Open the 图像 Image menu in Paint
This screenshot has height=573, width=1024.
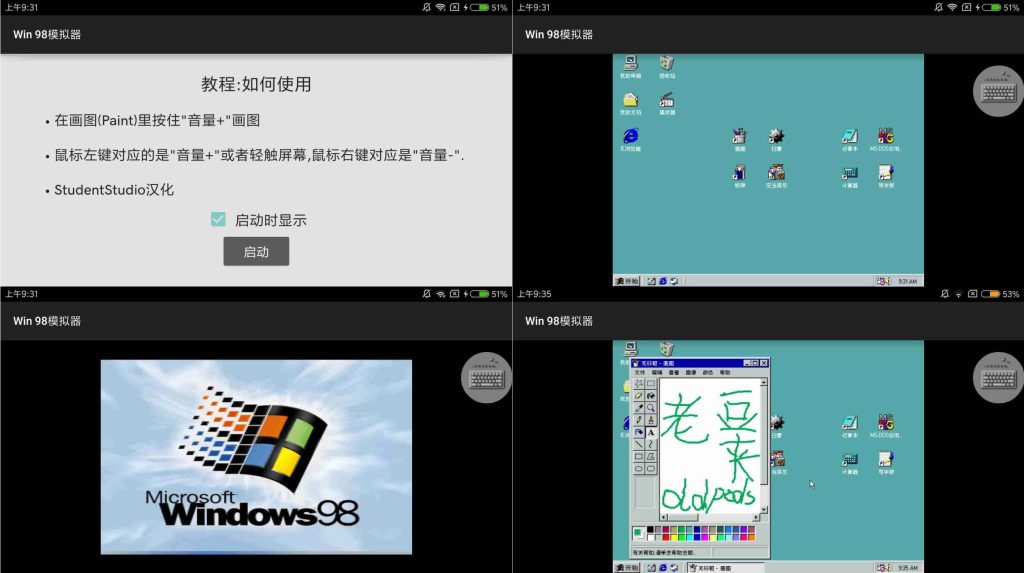(691, 372)
